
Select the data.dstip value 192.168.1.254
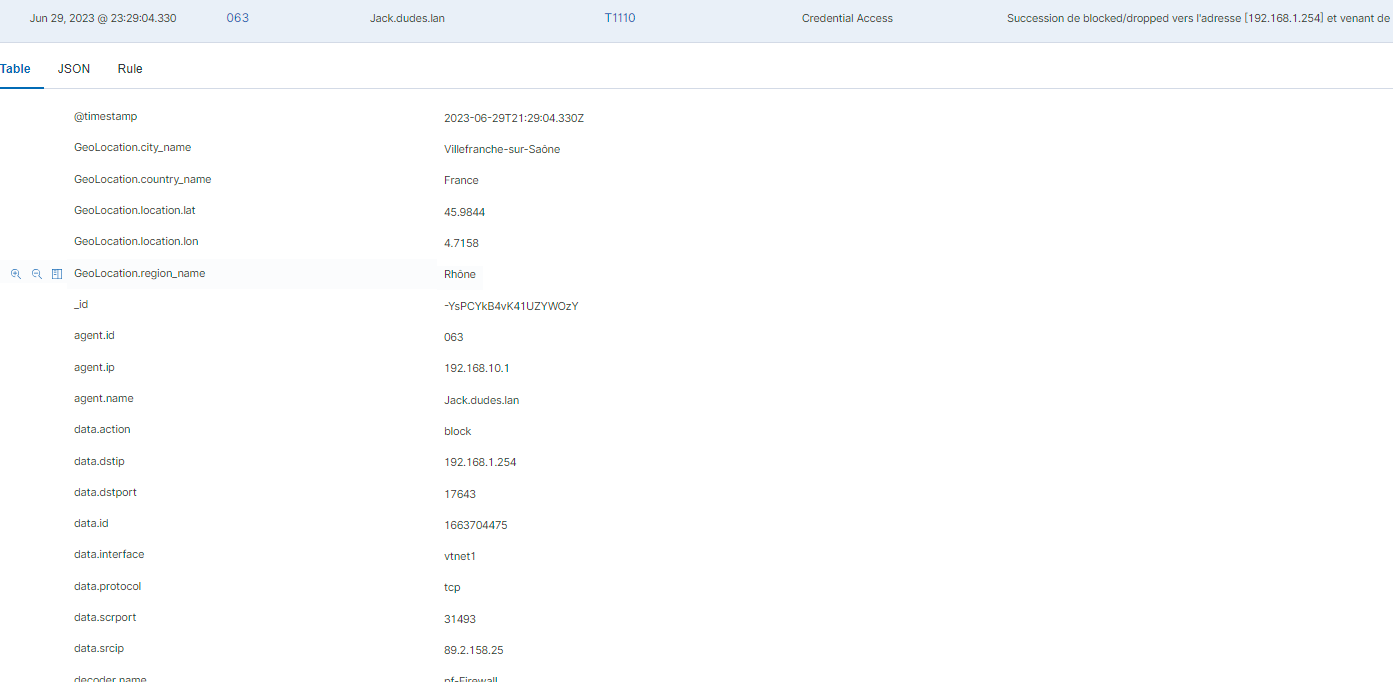pos(480,462)
